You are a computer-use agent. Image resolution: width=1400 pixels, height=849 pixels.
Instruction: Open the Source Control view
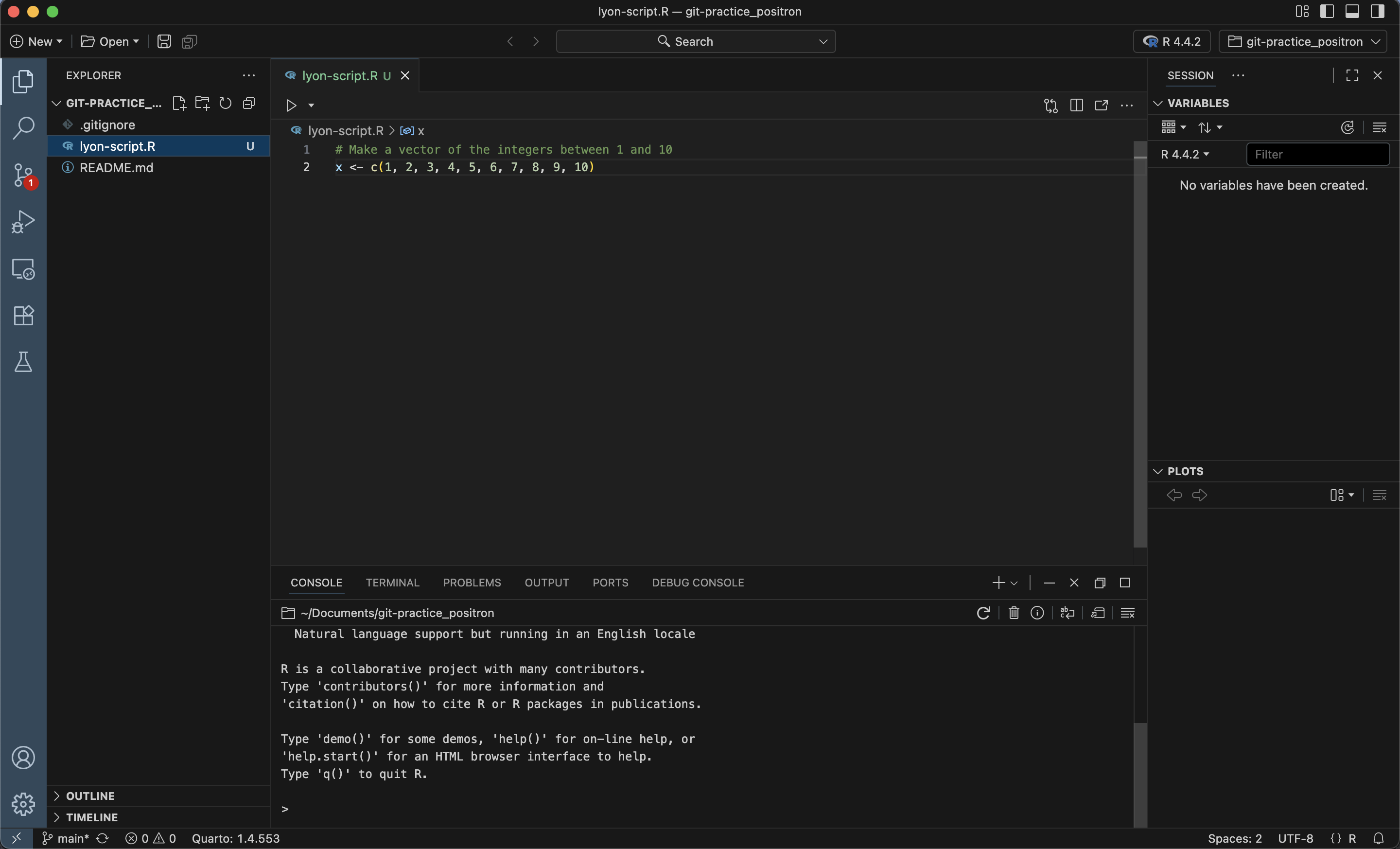[23, 175]
